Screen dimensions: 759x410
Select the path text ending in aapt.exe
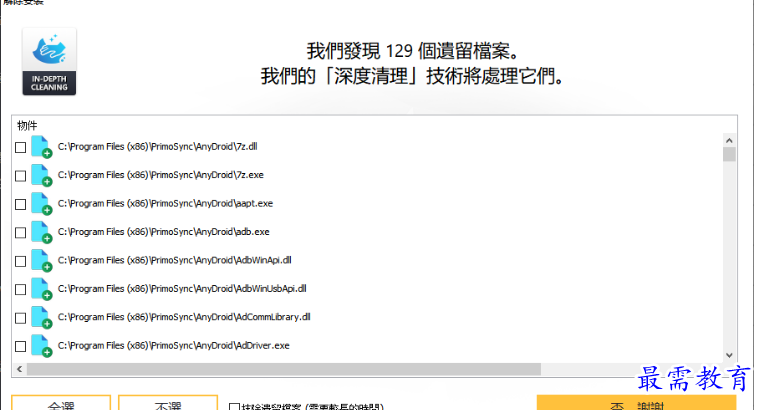click(165, 204)
